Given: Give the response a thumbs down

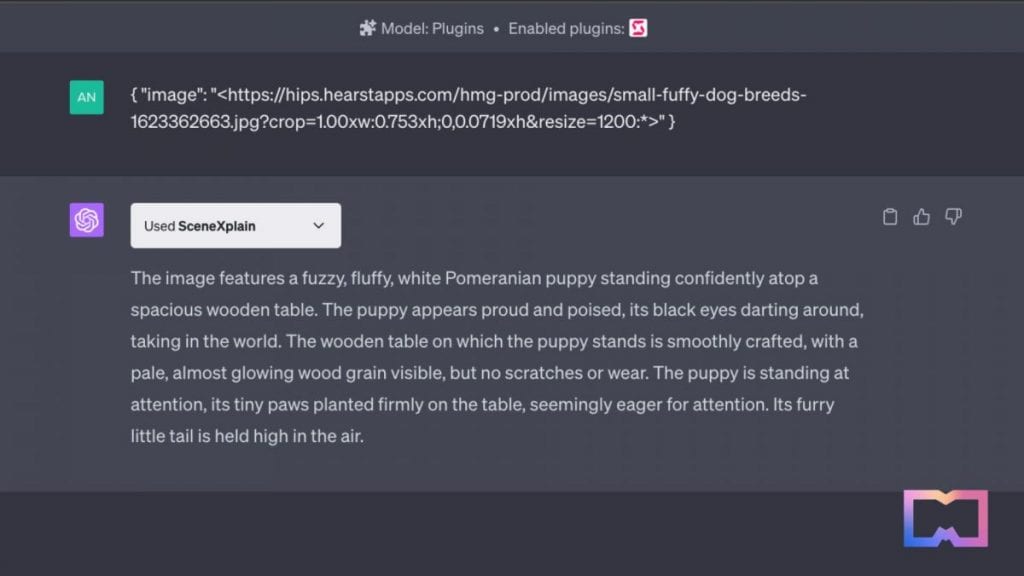Looking at the screenshot, I should (953, 217).
